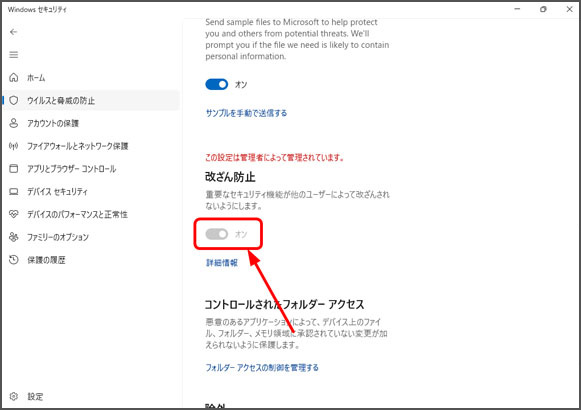Click the Home house icon
The image size is (581, 410).
tap(14, 77)
